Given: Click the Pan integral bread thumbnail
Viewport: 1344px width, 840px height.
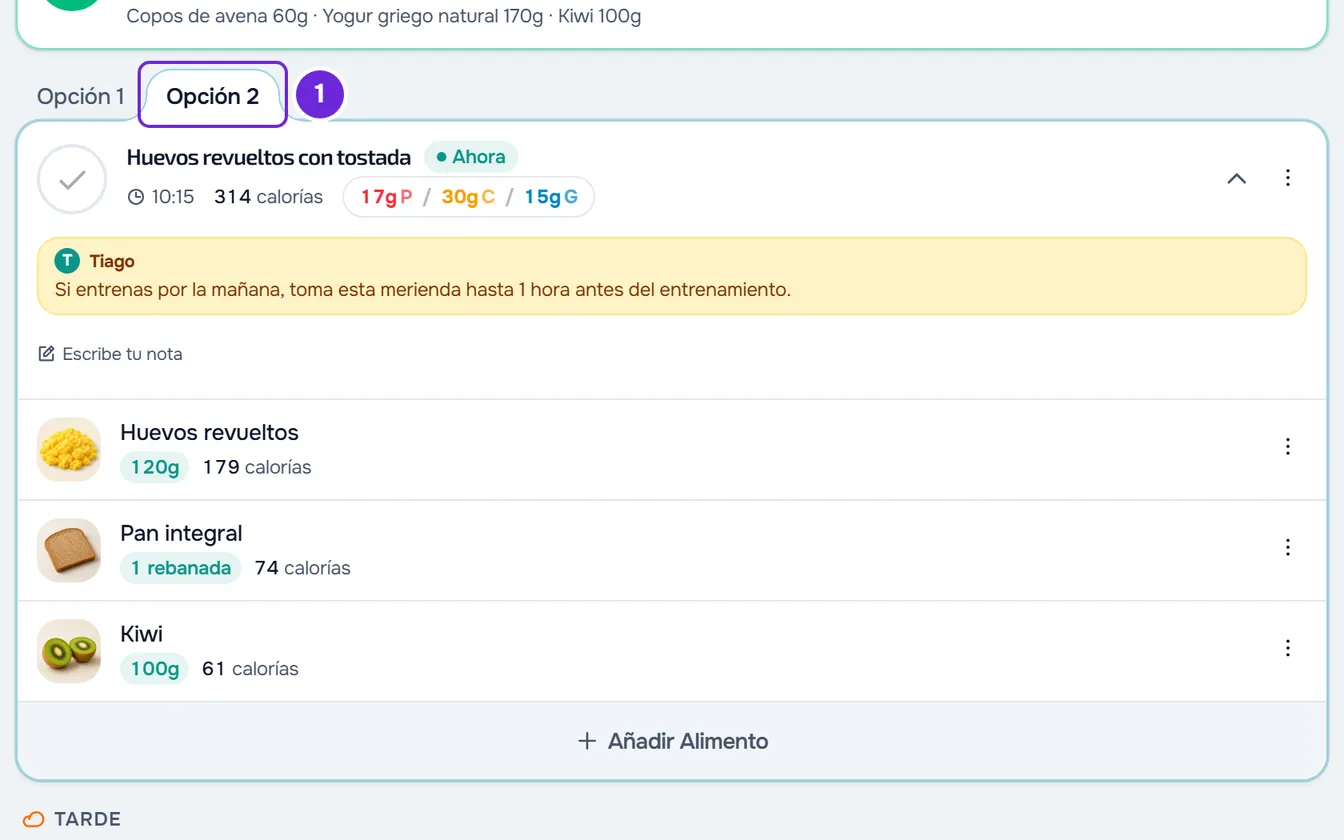Looking at the screenshot, I should 69,551.
